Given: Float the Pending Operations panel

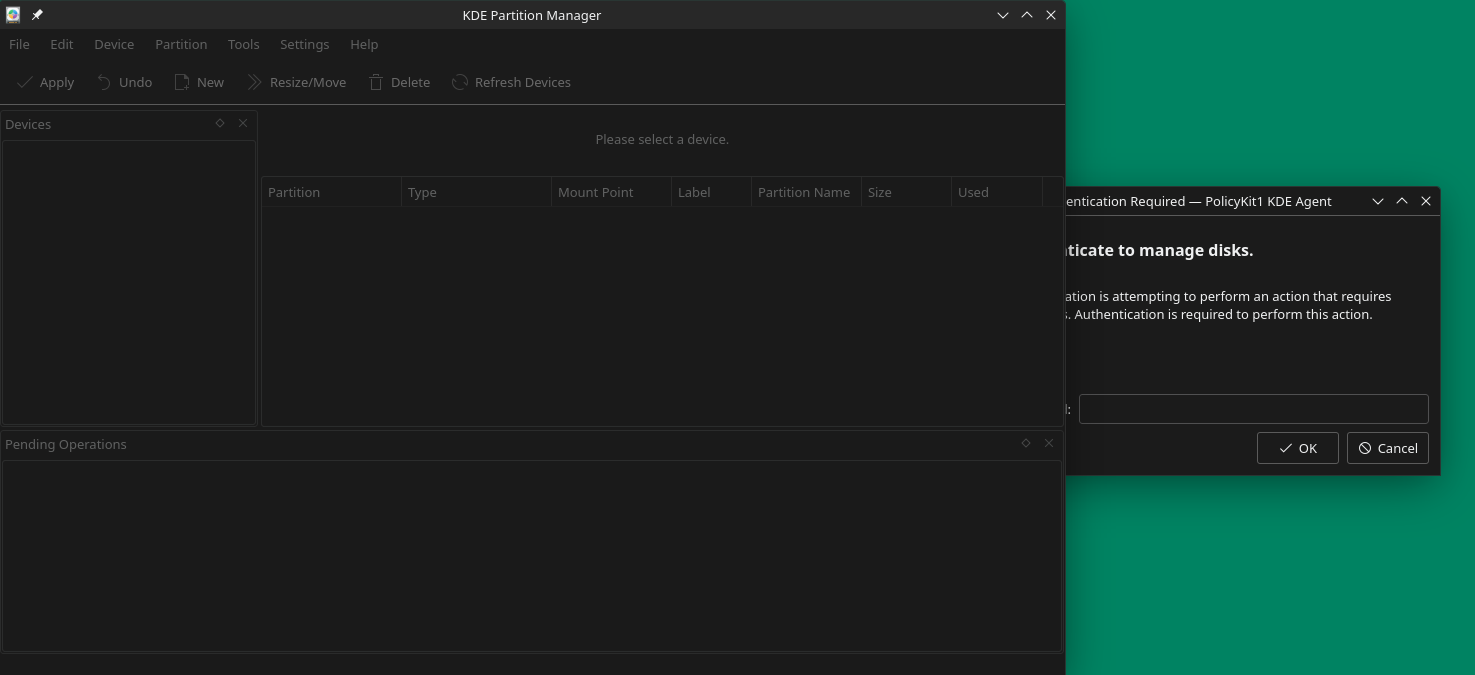Looking at the screenshot, I should (1026, 443).
